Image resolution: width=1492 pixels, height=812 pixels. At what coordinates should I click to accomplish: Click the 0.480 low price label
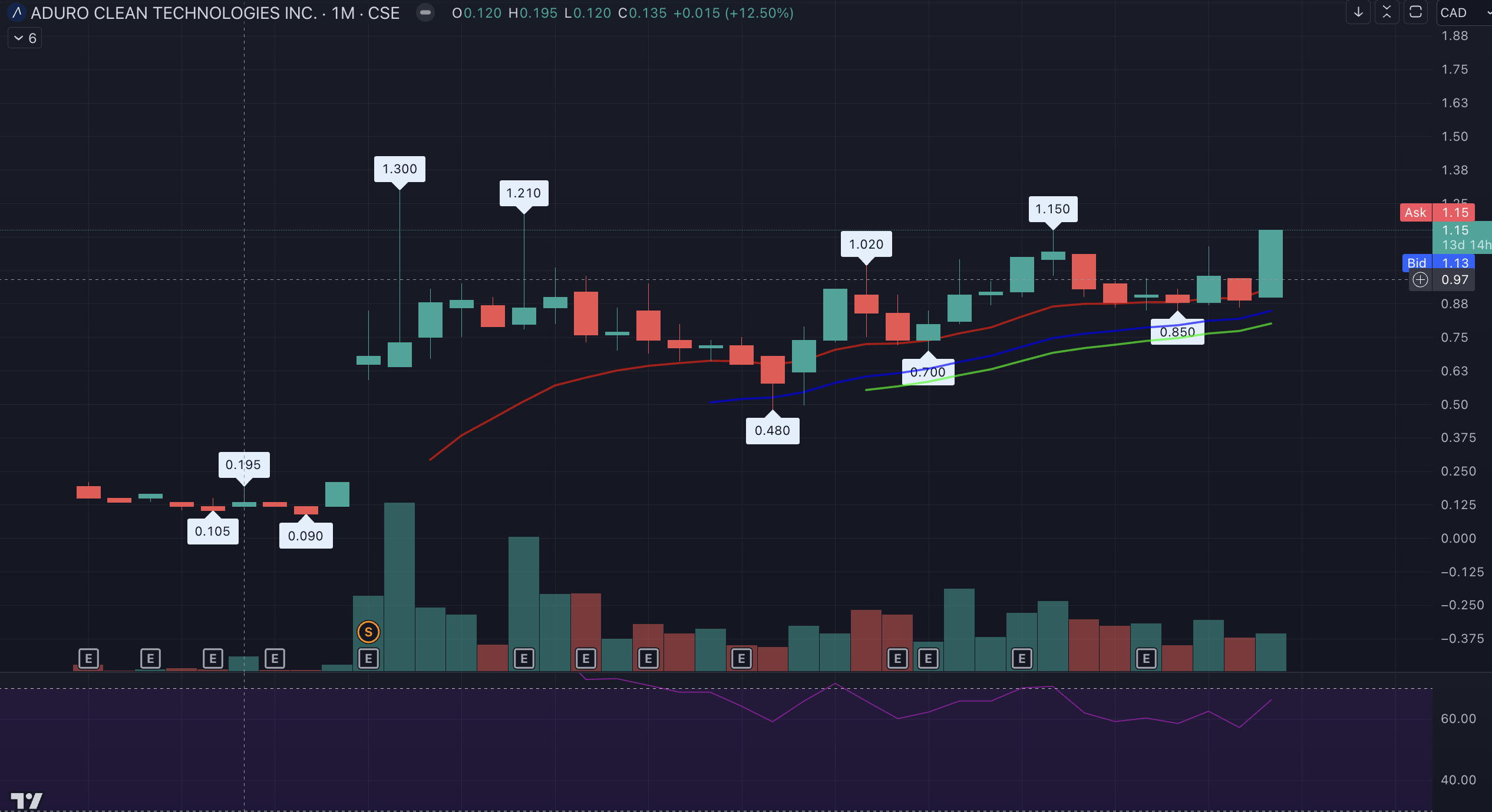[773, 431]
